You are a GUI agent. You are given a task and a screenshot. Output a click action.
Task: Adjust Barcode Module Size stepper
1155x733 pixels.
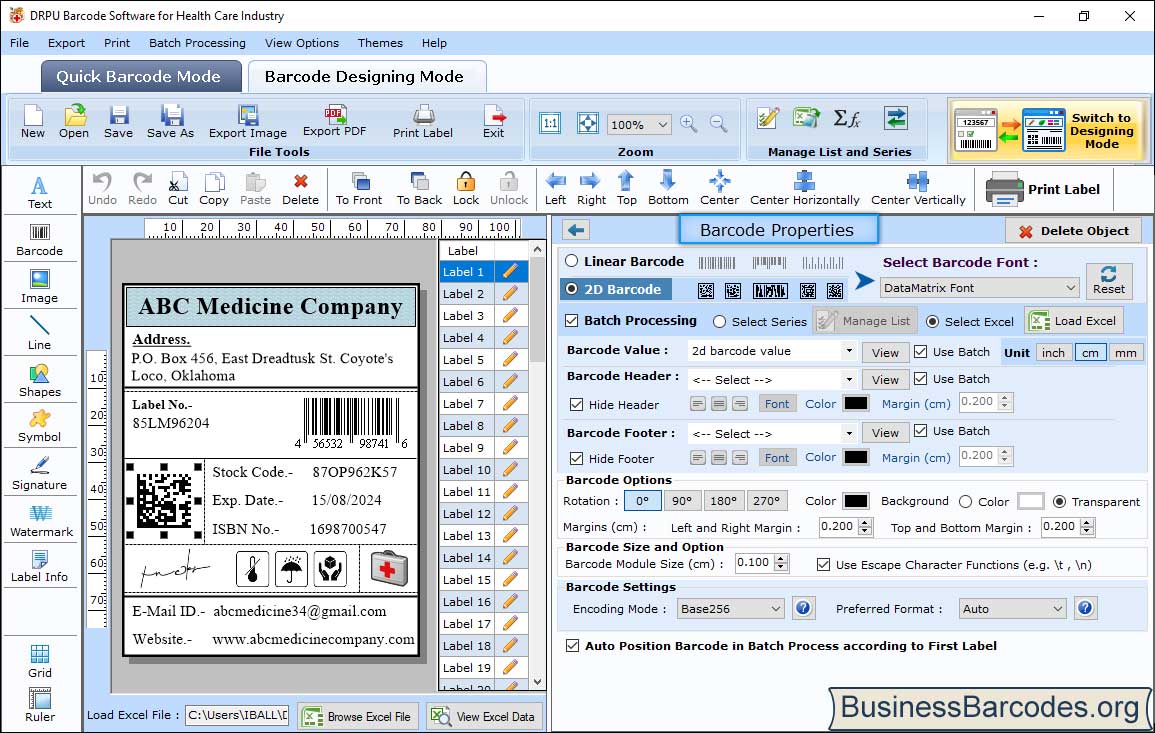pos(781,564)
